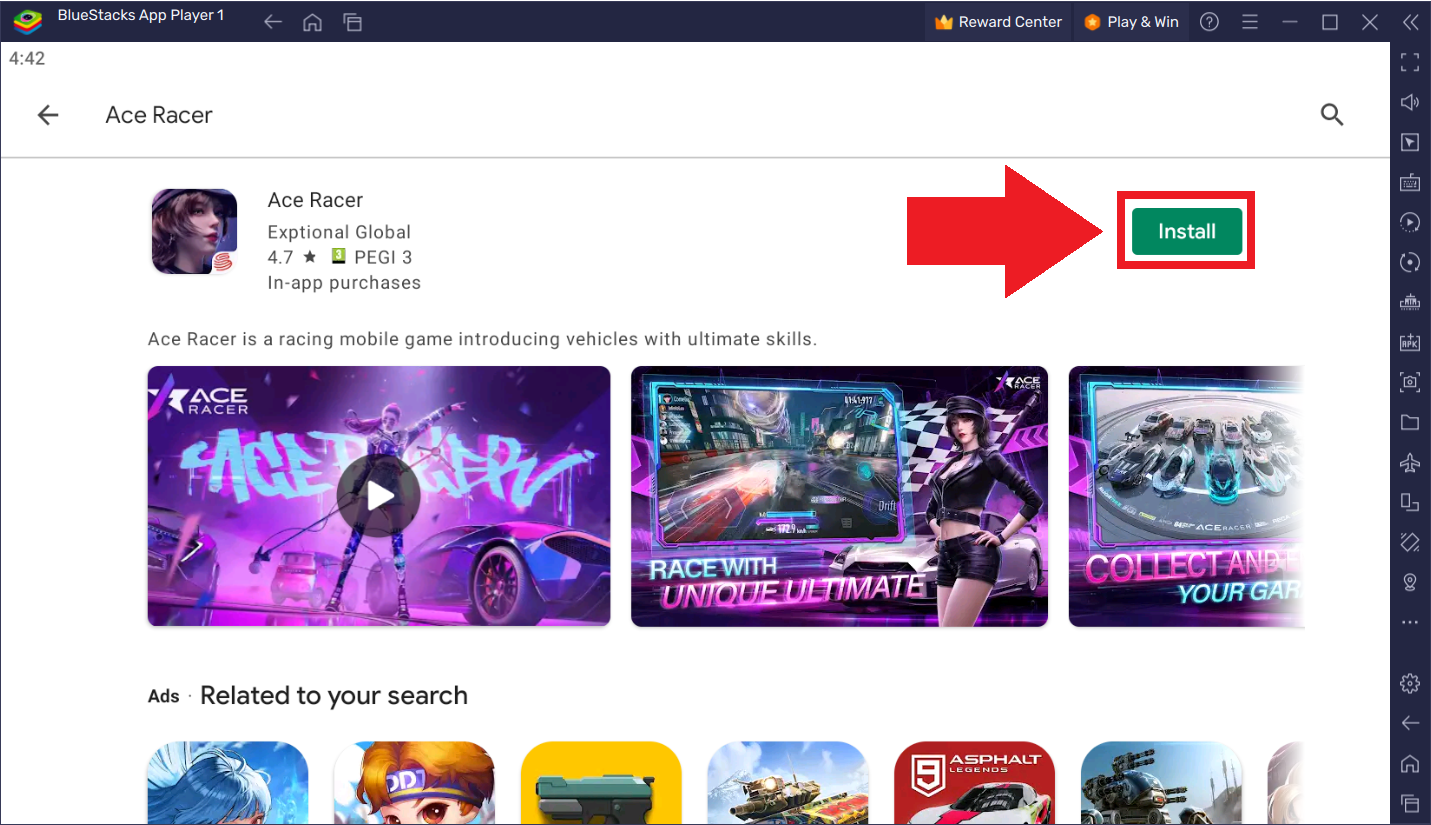1431x825 pixels.
Task: Open the robot mech ad app
Action: coord(1161,783)
